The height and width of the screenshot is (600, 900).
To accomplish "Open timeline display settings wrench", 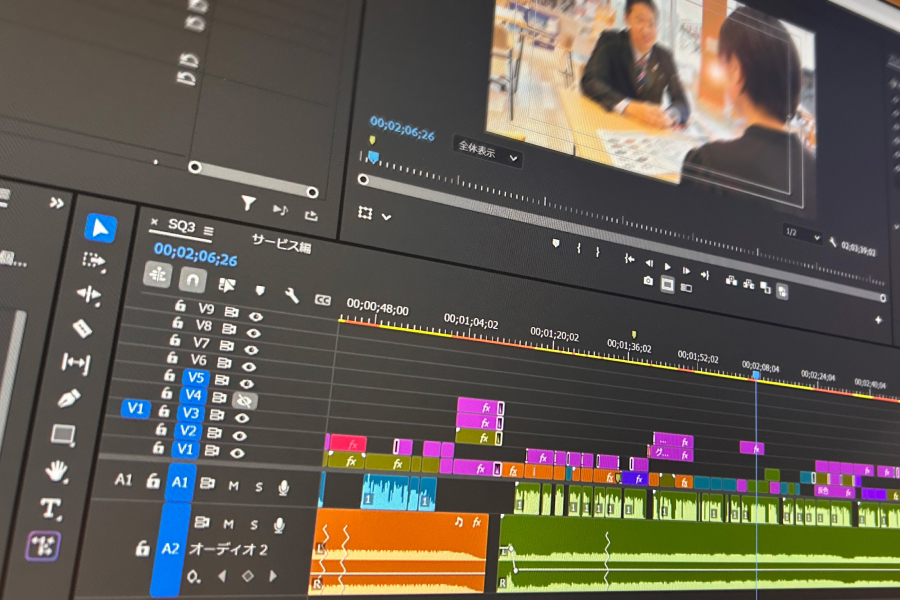I will 292,295.
